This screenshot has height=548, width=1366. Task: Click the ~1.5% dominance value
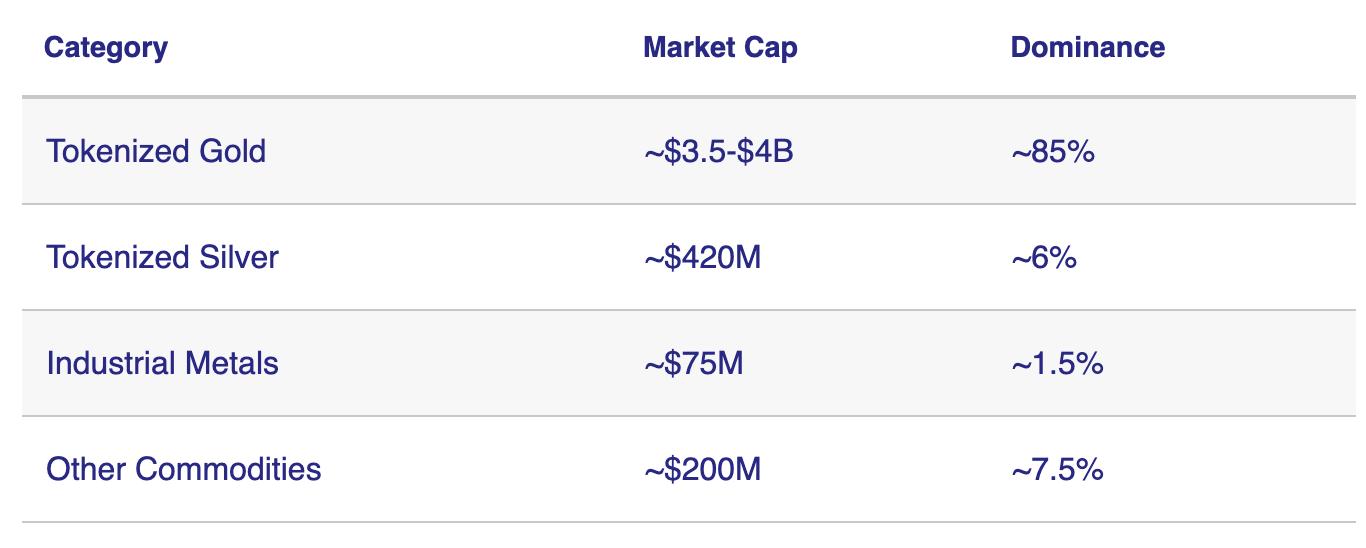coord(1056,364)
